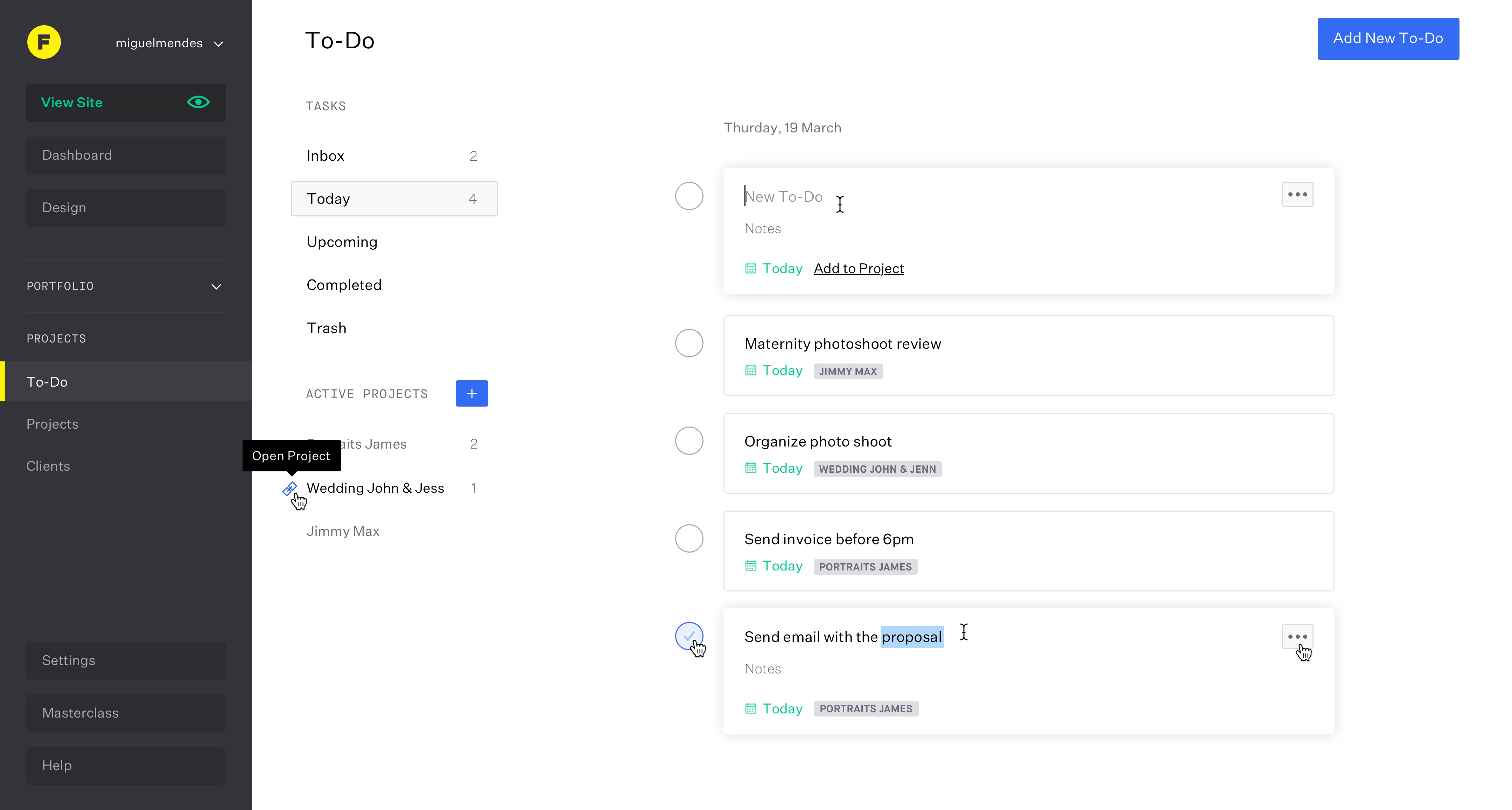Mark Maternity photoshoot review as complete
Screen dimensions: 1512x810
click(689, 343)
